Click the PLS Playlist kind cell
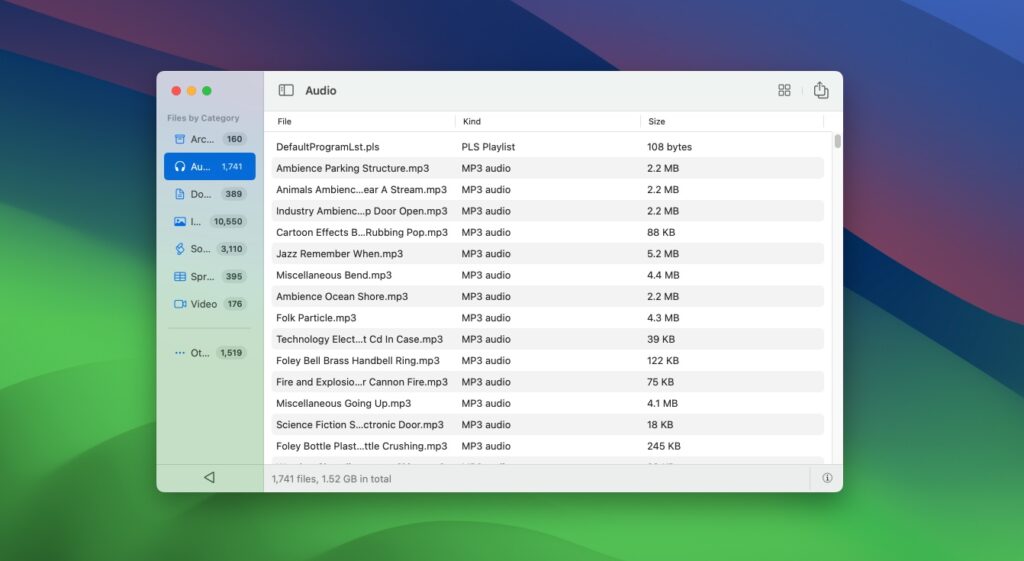The height and width of the screenshot is (561, 1024). coord(488,147)
